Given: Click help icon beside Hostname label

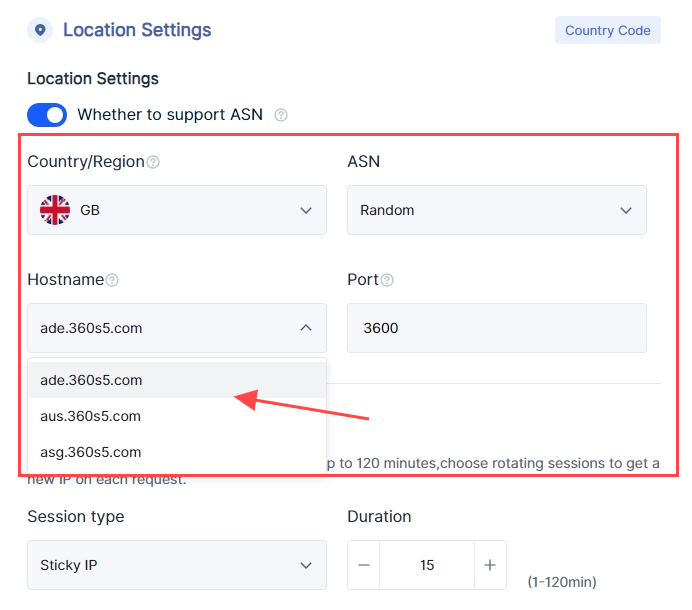Looking at the screenshot, I should (x=112, y=280).
